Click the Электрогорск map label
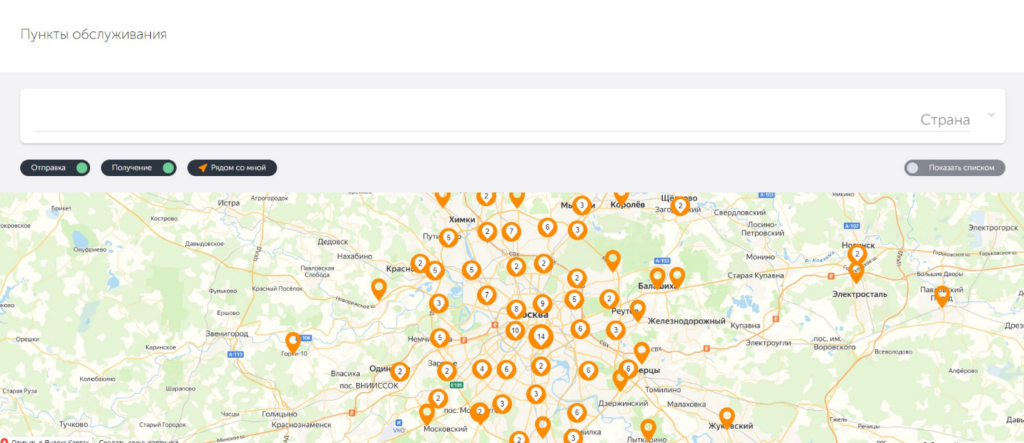 click(x=993, y=227)
